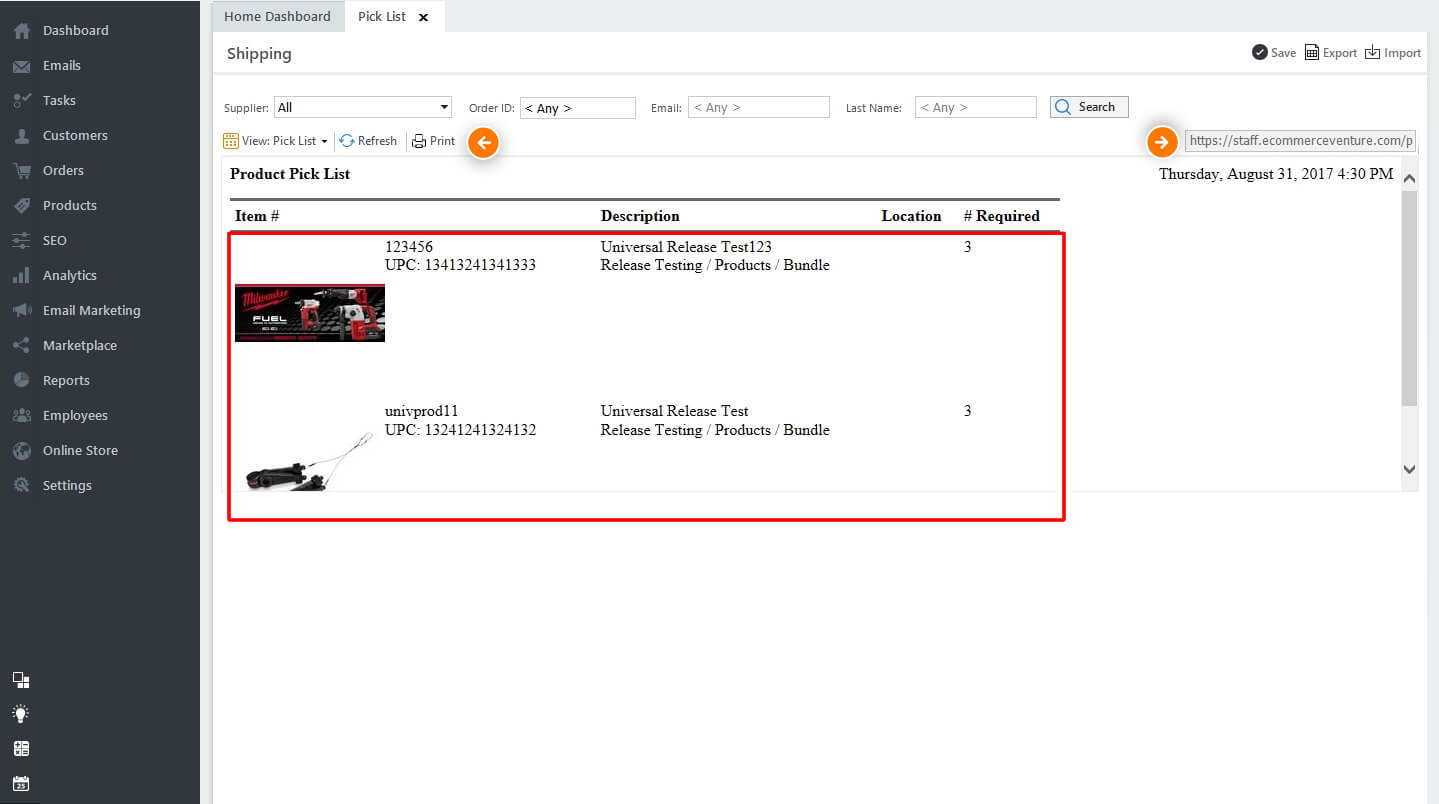Image resolution: width=1439 pixels, height=804 pixels.
Task: Open the Marketplace sidebar entry
Action: coord(80,346)
